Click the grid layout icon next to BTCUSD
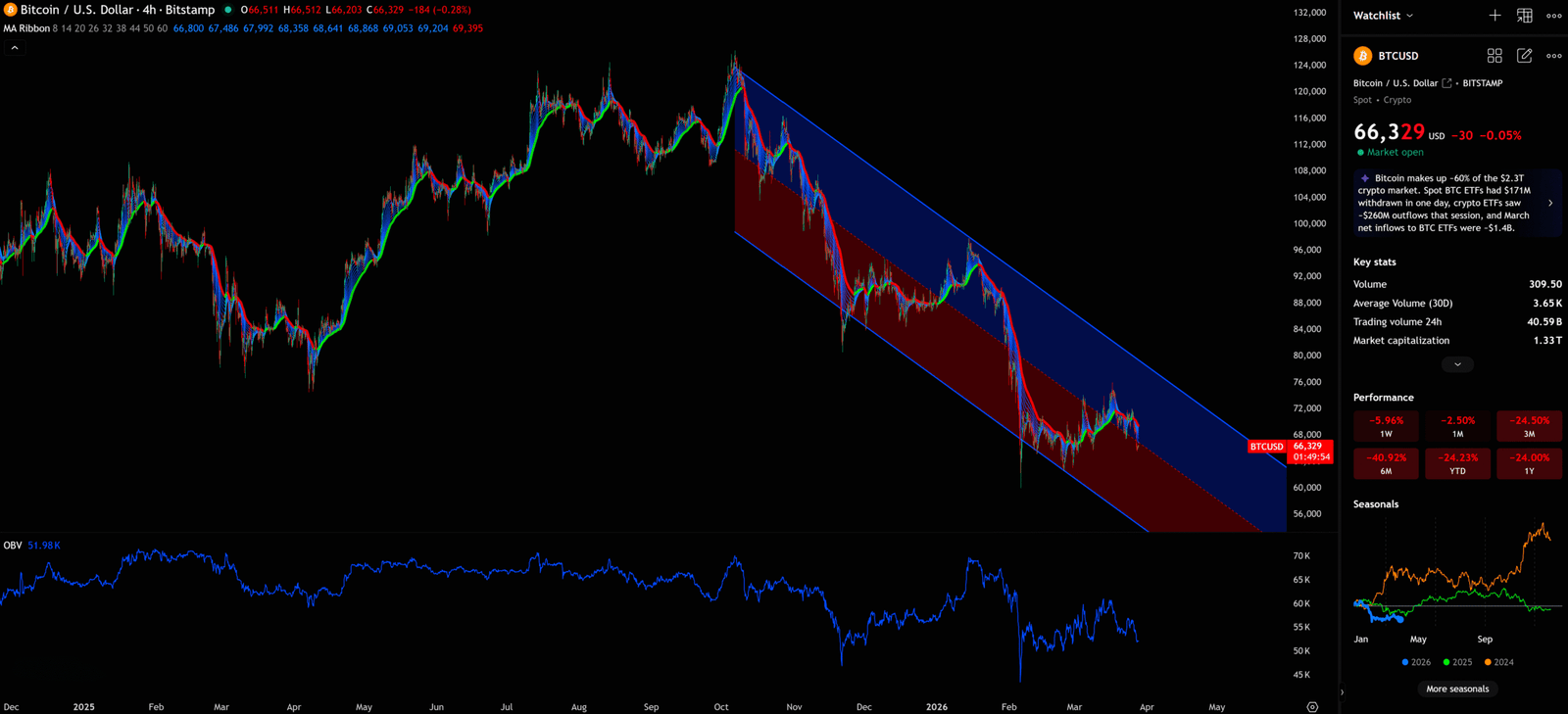1568x714 pixels. pos(1494,56)
